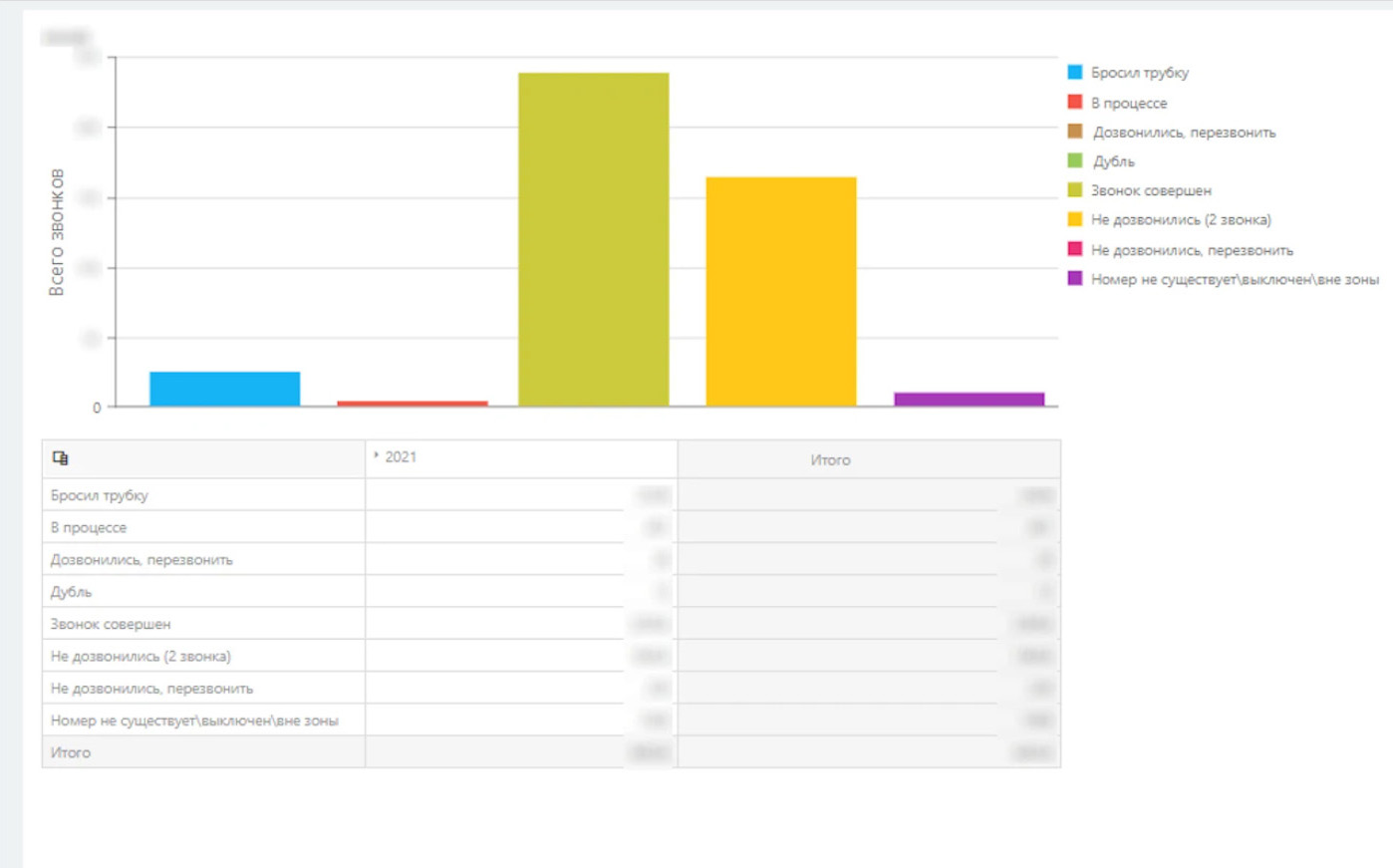
Task: Select the Звонок совершен table row label
Action: pos(111,624)
